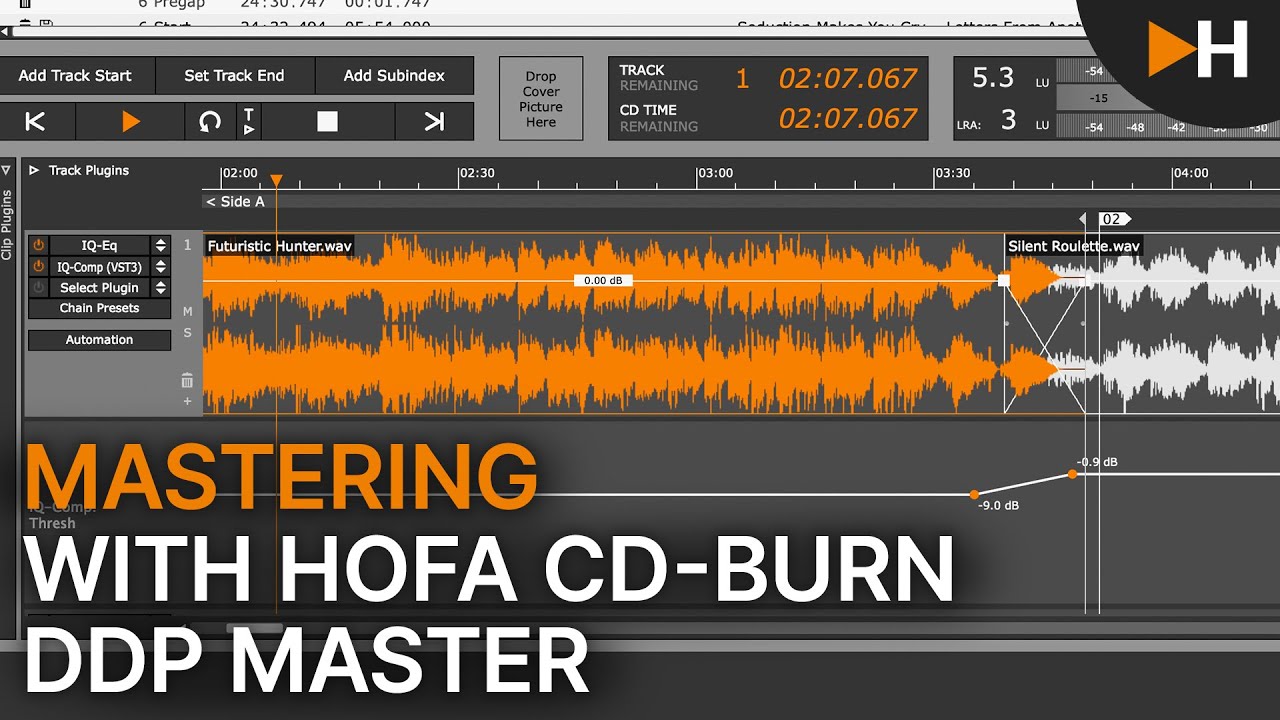Mute track 1 with the M button
The image size is (1280, 720).
click(187, 312)
